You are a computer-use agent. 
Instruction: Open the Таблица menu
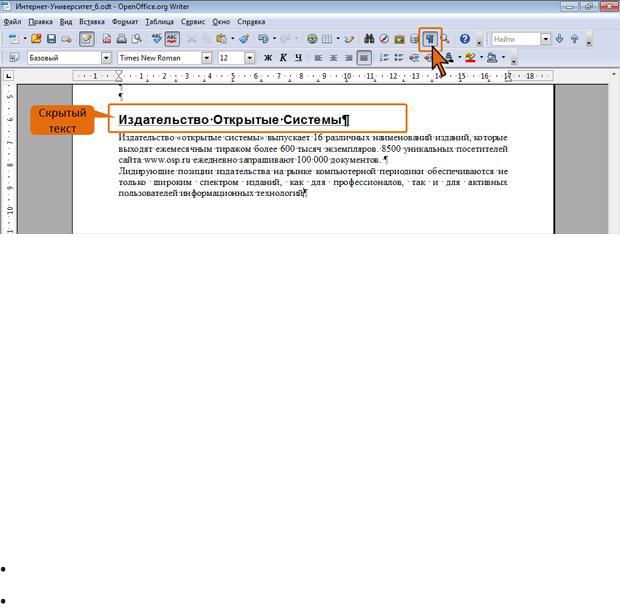[x=159, y=22]
